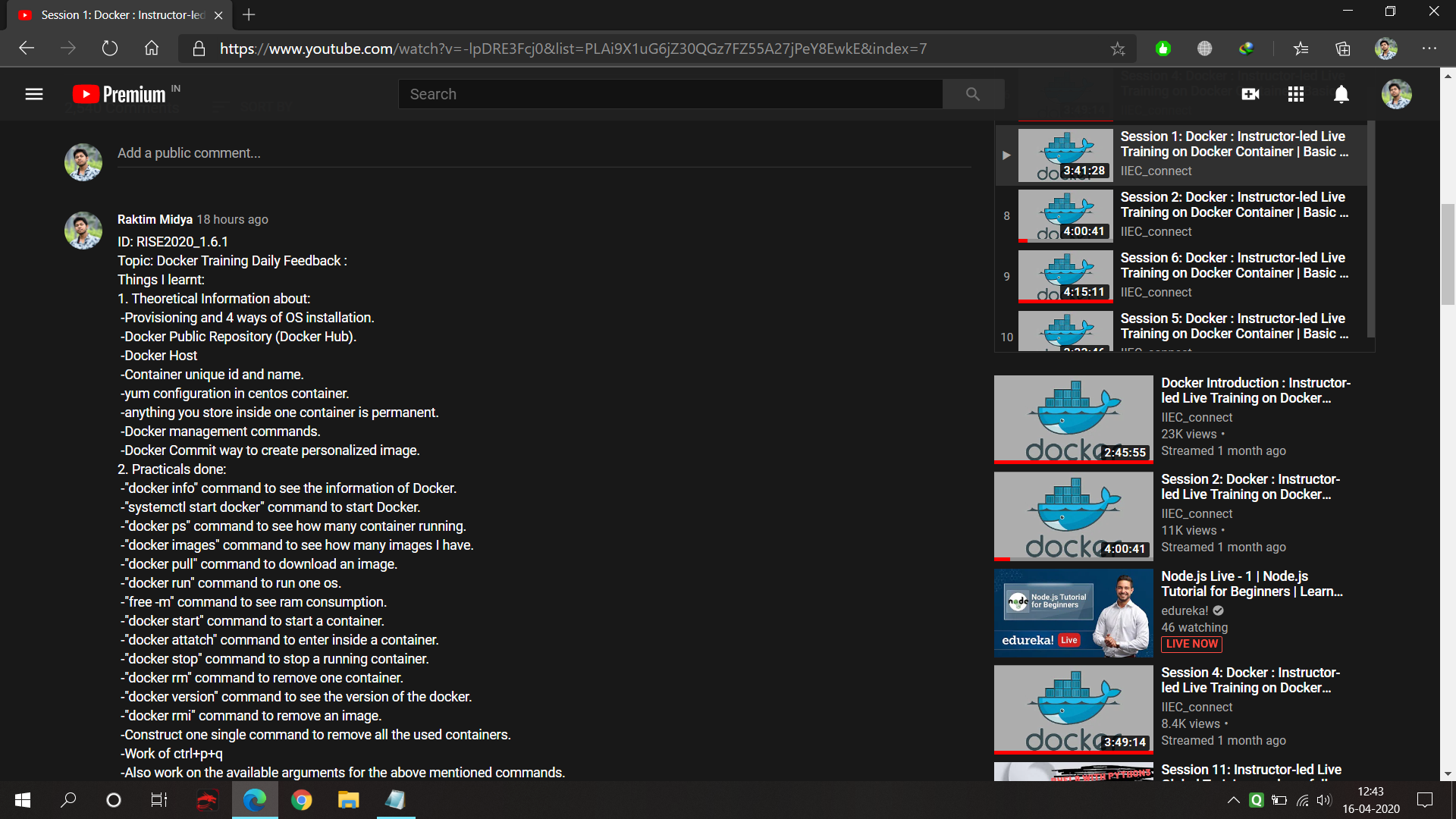Click the page vertical scrollbar thumb
Image resolution: width=1456 pixels, height=819 pixels.
[x=1448, y=254]
